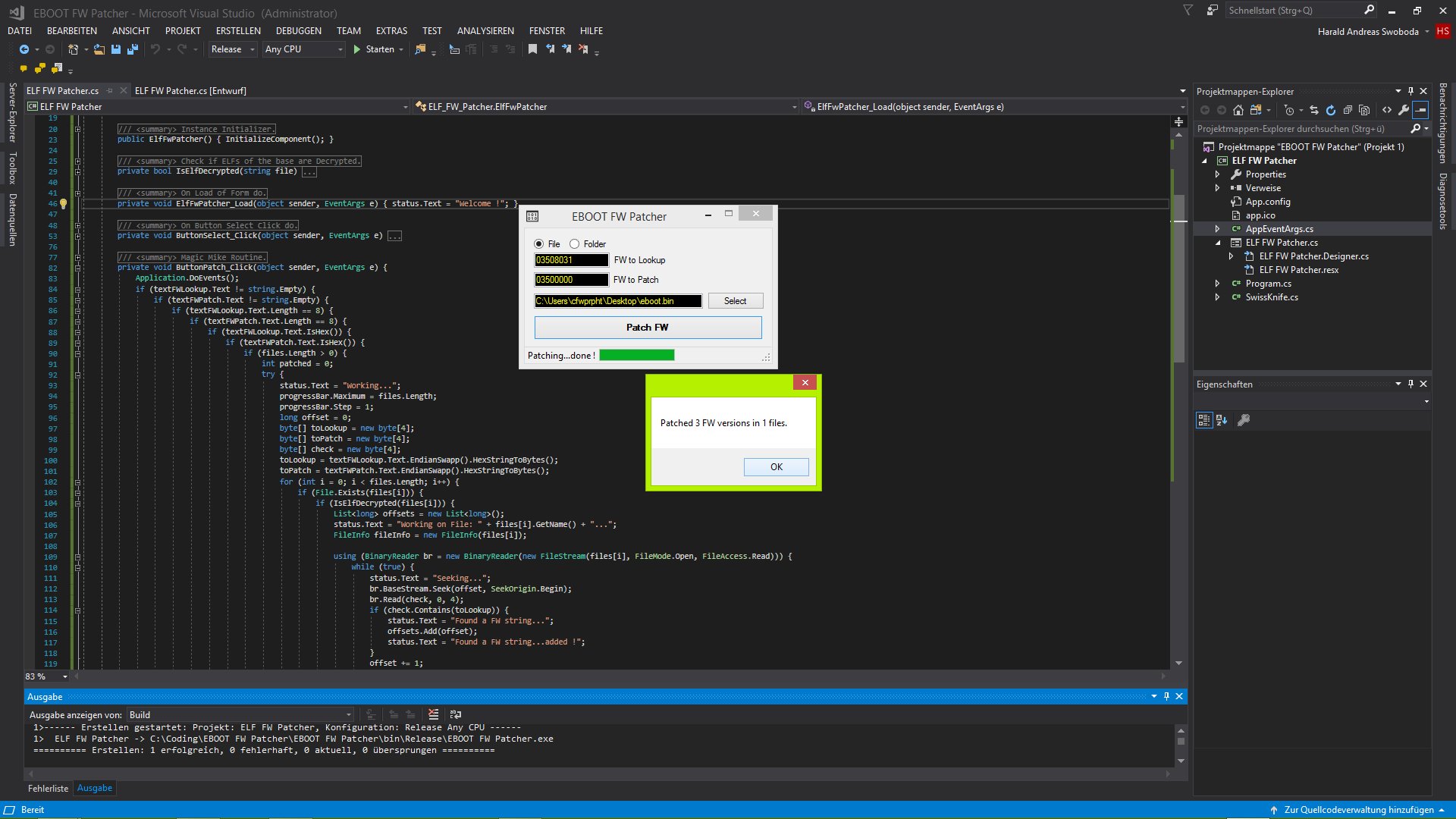Screen dimensions: 1456x819
Task: Open the Toolbox side tab
Action: point(12,168)
